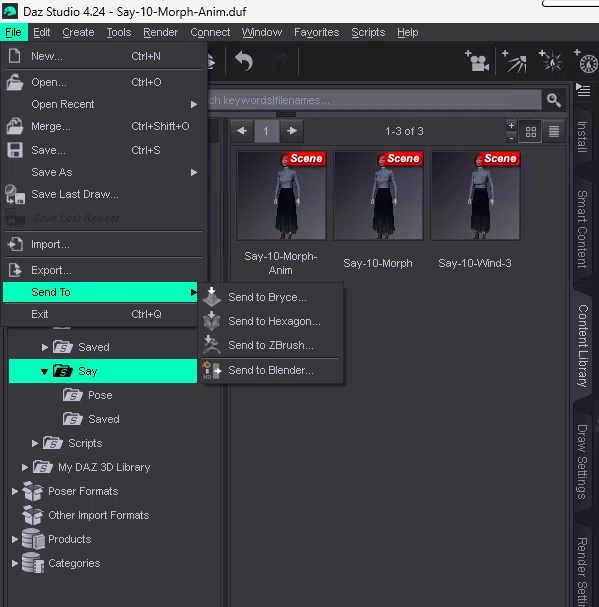Click the ZBrush icon in submenu
The width and height of the screenshot is (599, 607).
point(211,345)
